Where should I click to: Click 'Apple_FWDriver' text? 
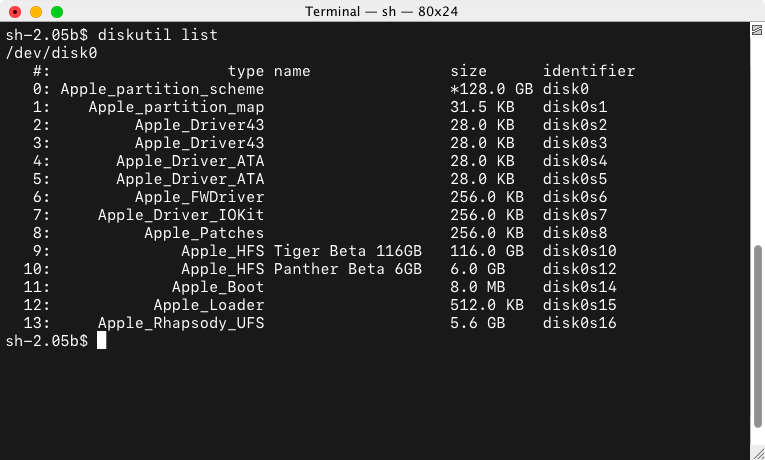tap(200, 197)
